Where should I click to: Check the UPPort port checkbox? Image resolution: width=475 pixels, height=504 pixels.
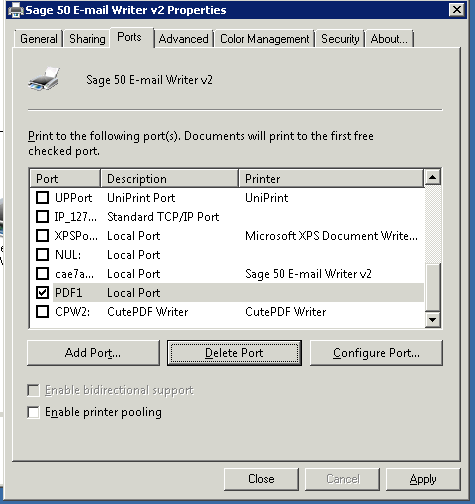pyautogui.click(x=42, y=198)
